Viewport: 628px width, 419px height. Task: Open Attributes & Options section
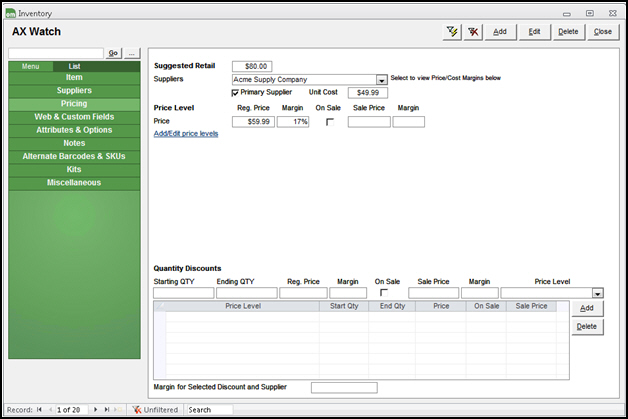74,130
